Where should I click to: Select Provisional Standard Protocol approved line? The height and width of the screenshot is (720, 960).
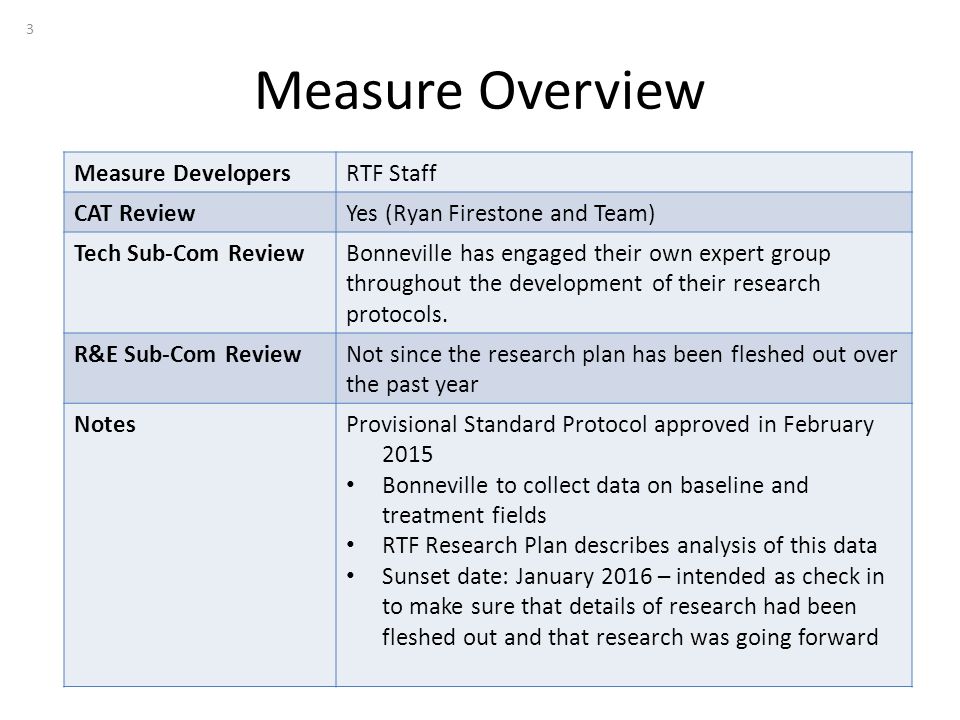(x=610, y=424)
